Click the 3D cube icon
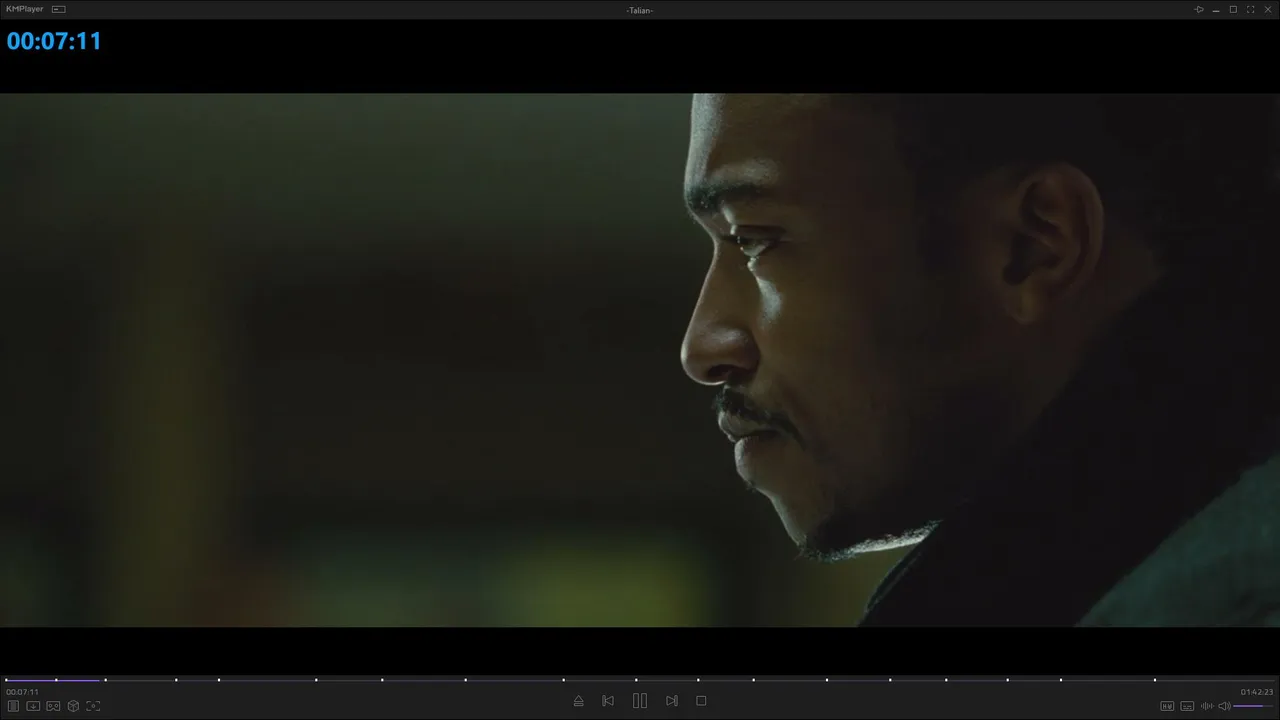 click(73, 706)
